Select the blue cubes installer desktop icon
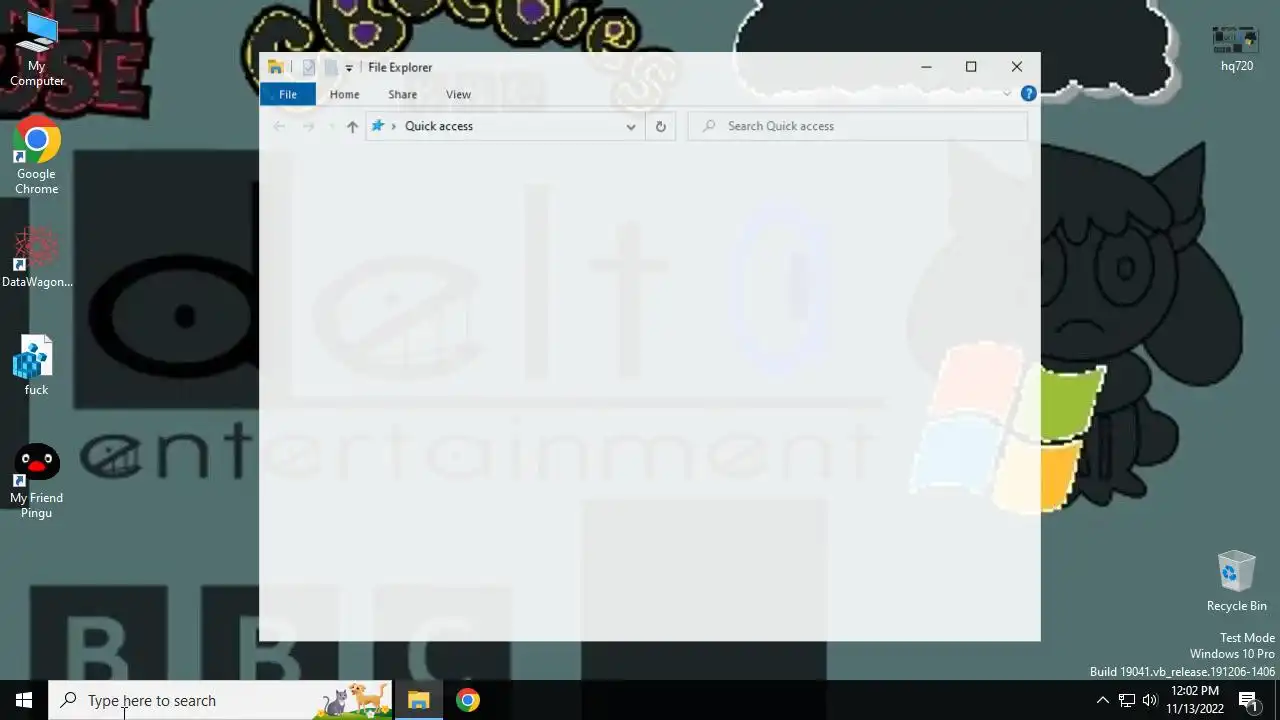The height and width of the screenshot is (720, 1280). click(37, 366)
